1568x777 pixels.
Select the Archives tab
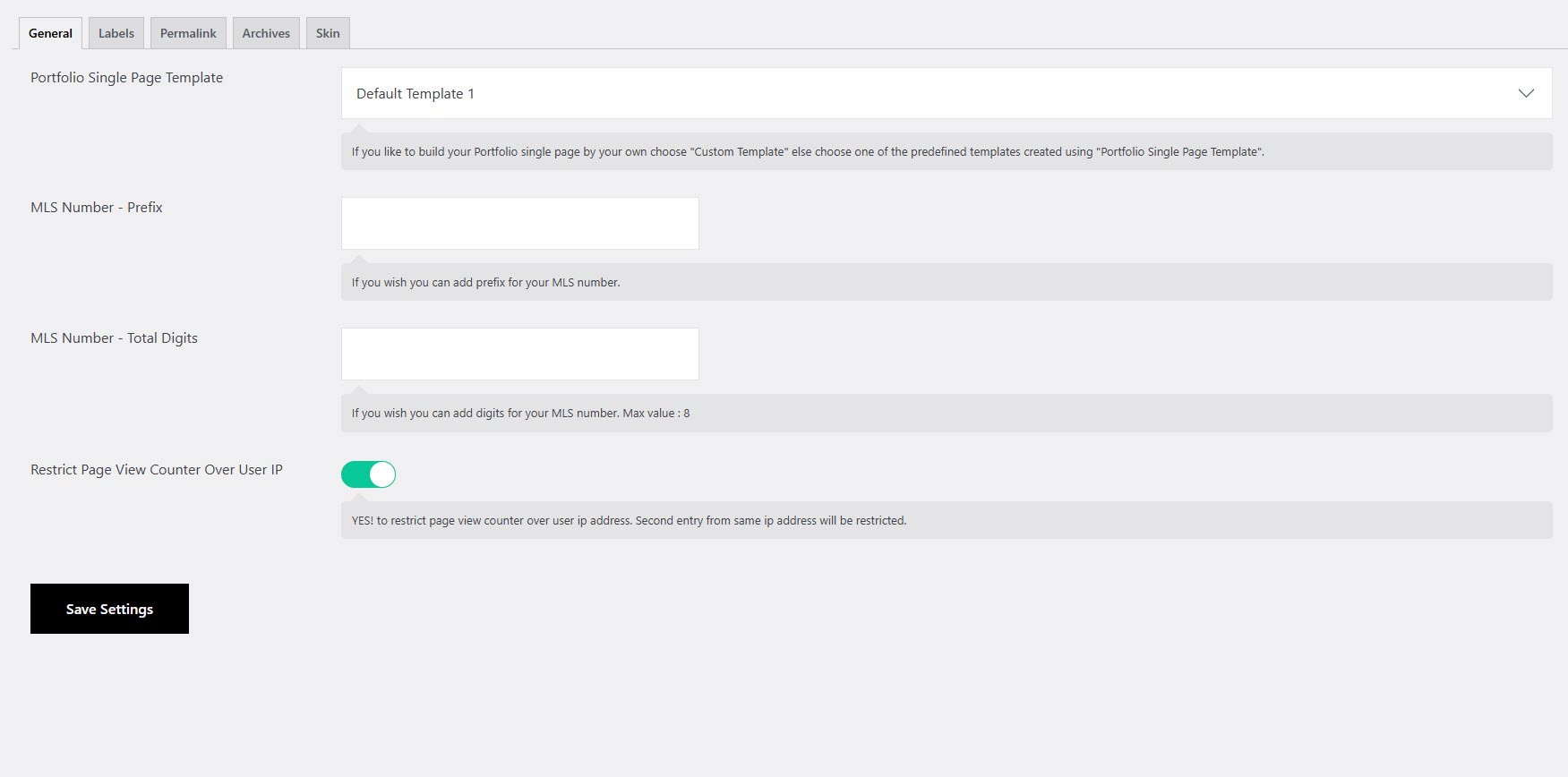point(266,33)
